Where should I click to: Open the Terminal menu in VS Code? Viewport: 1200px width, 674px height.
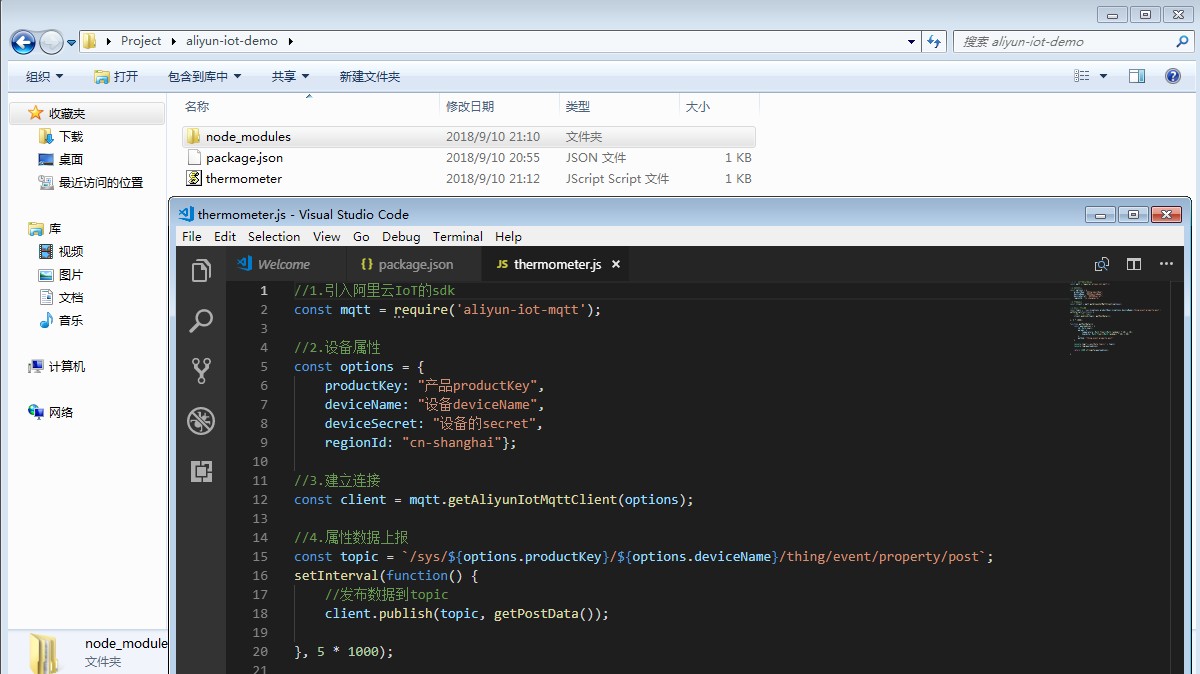[x=458, y=237]
